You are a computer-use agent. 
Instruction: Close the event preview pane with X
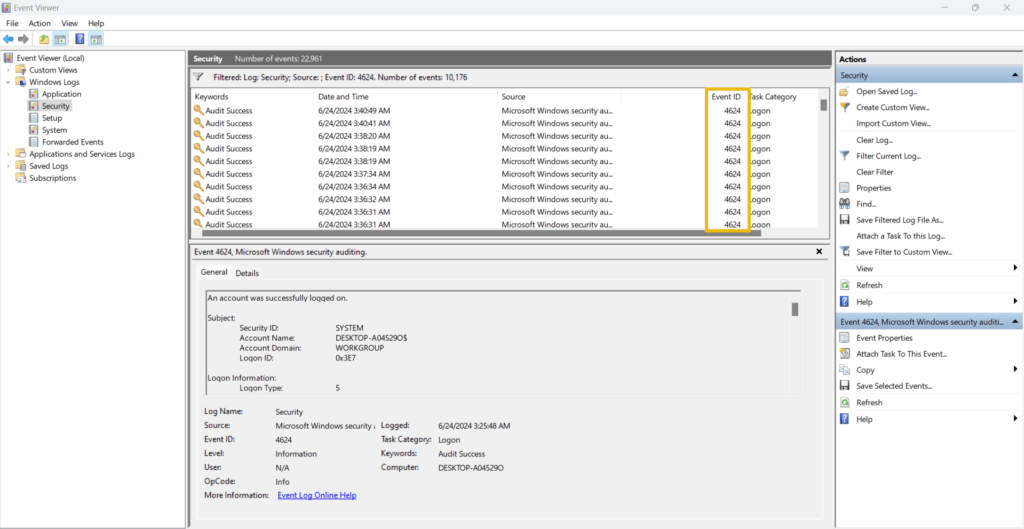(819, 251)
